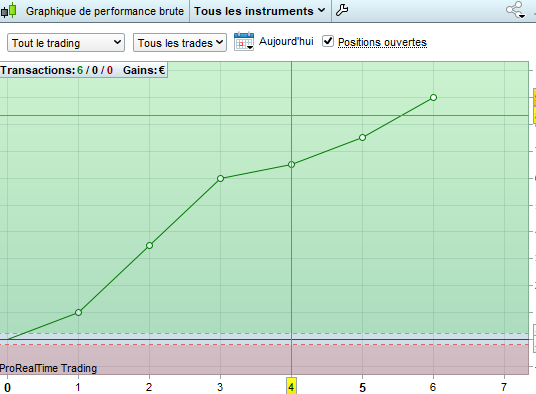Image resolution: width=536 pixels, height=394 pixels.
Task: Open the Tous les instruments dropdown
Action: point(260,11)
